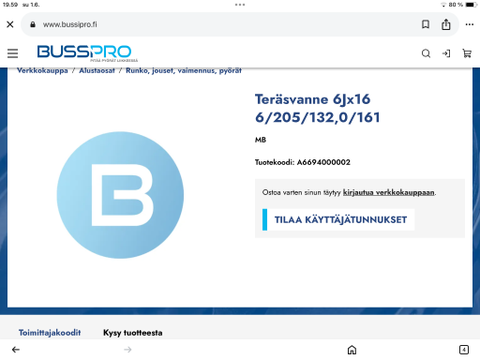This screenshot has height=360, width=480.
Task: Switch to the Toimittajakoodit tab
Action: click(50, 333)
